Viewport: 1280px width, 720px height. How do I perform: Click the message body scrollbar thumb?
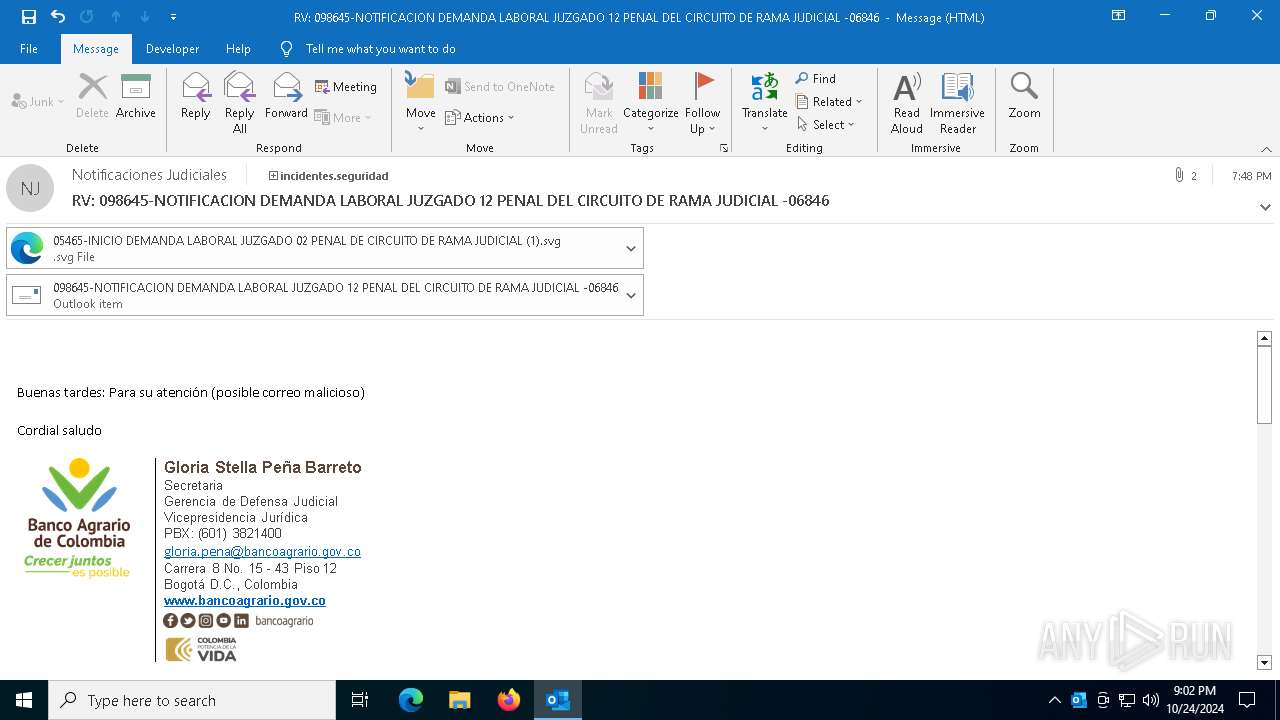(1264, 386)
